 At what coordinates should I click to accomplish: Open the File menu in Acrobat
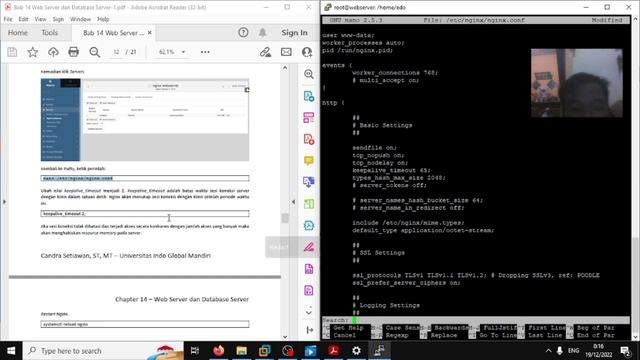pyautogui.click(x=8, y=19)
